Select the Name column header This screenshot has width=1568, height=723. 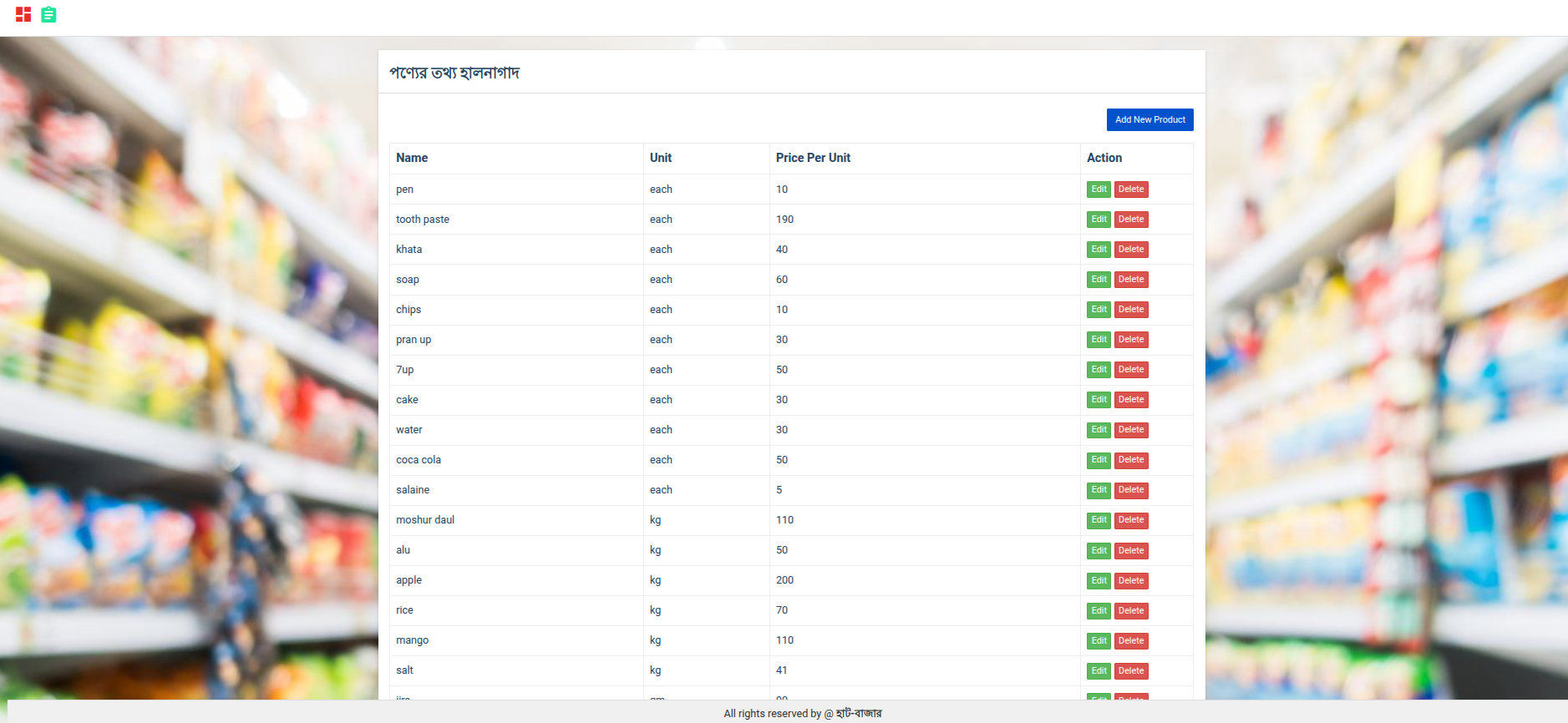(x=412, y=158)
